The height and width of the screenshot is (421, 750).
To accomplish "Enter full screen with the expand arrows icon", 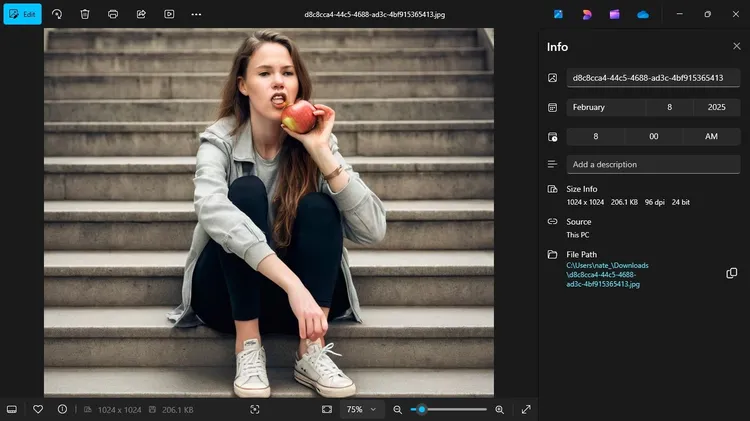I will point(526,410).
